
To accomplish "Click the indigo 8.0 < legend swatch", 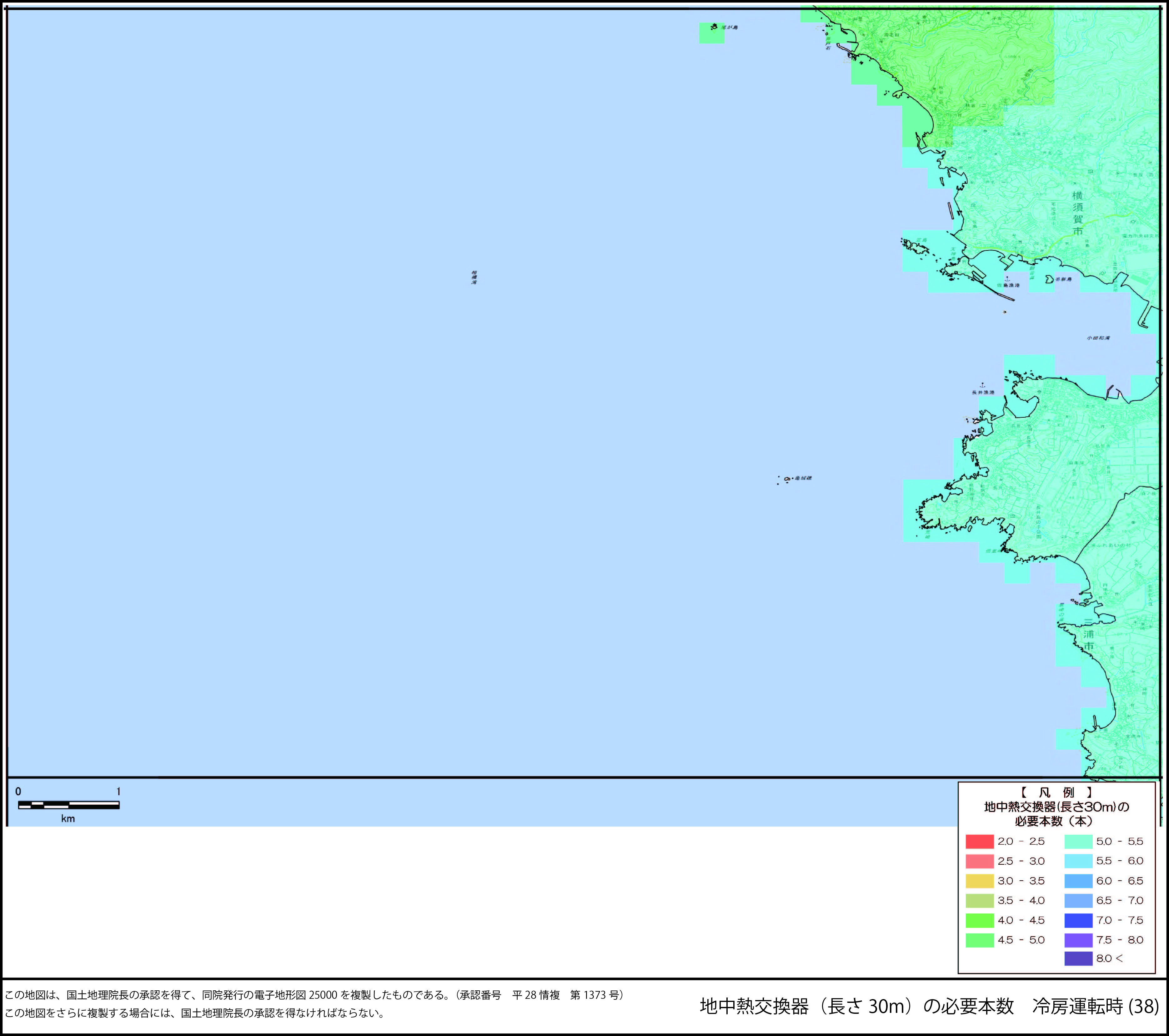I will point(1079,958).
